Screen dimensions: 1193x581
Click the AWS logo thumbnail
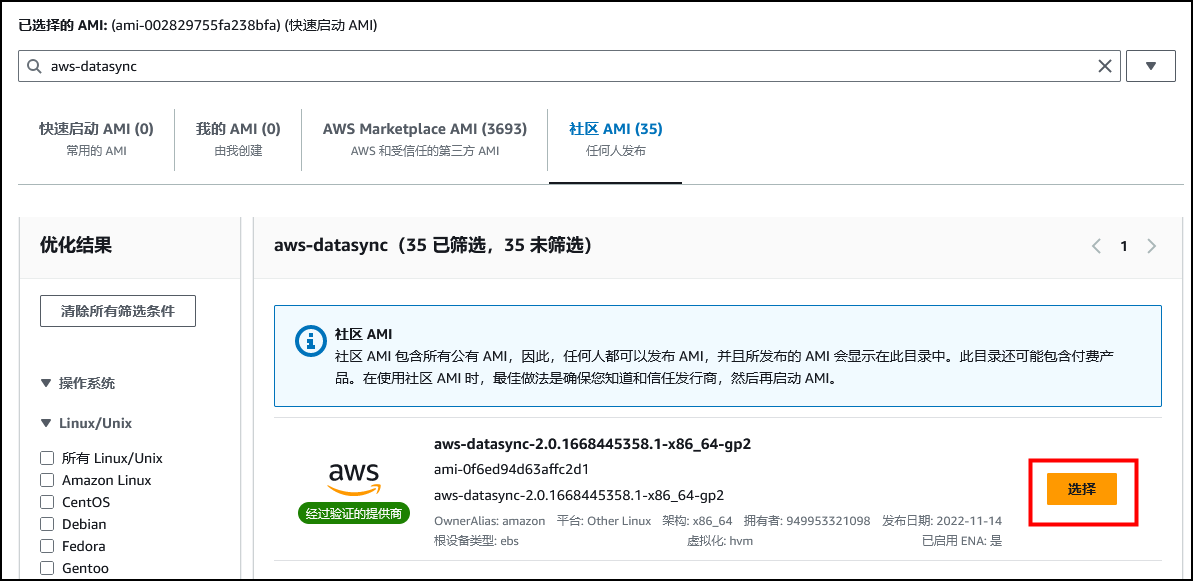tap(354, 479)
